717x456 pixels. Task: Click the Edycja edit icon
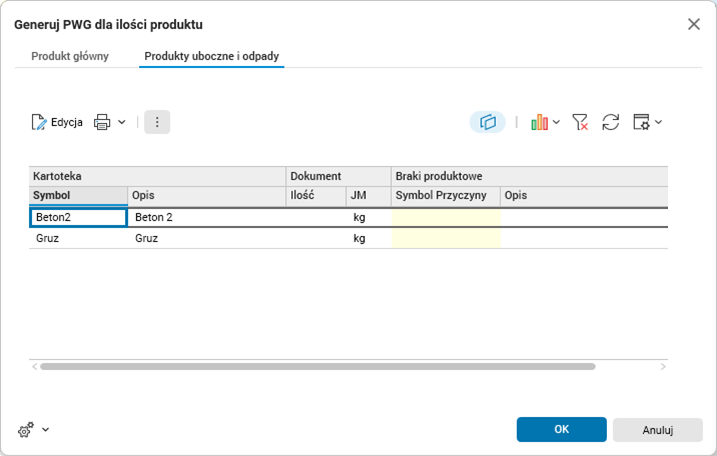pyautogui.click(x=40, y=122)
